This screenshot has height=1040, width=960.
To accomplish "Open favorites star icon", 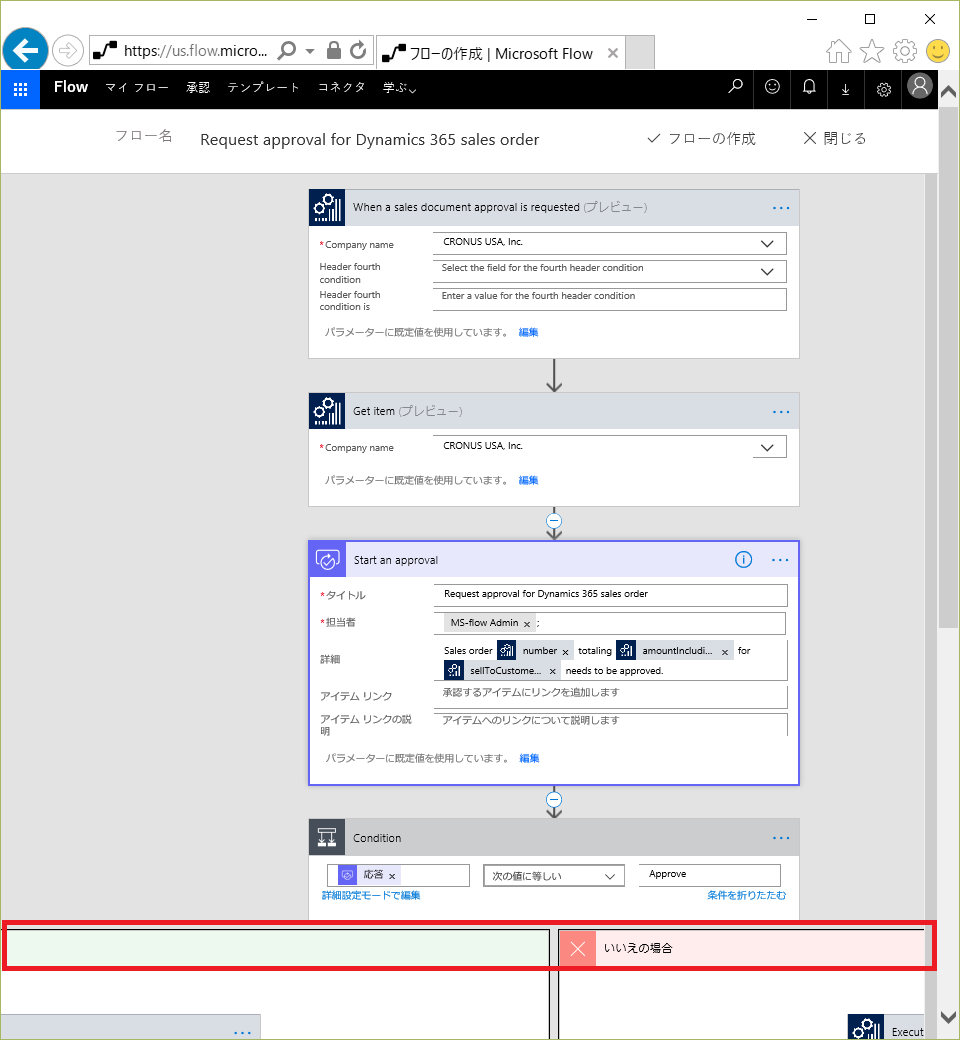I will (872, 51).
